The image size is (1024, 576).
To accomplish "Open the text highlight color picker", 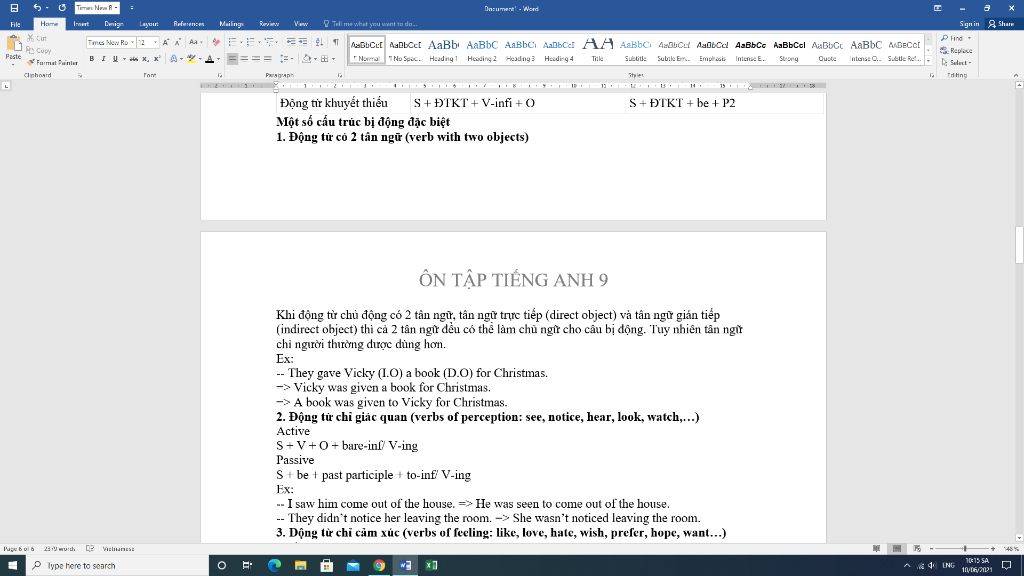I will [200, 59].
